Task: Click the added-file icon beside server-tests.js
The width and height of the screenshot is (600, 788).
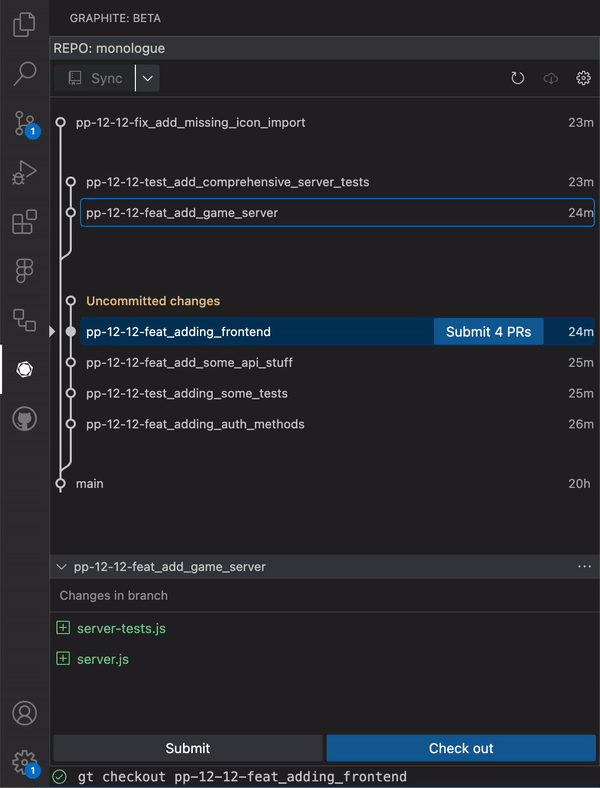Action: [x=63, y=628]
